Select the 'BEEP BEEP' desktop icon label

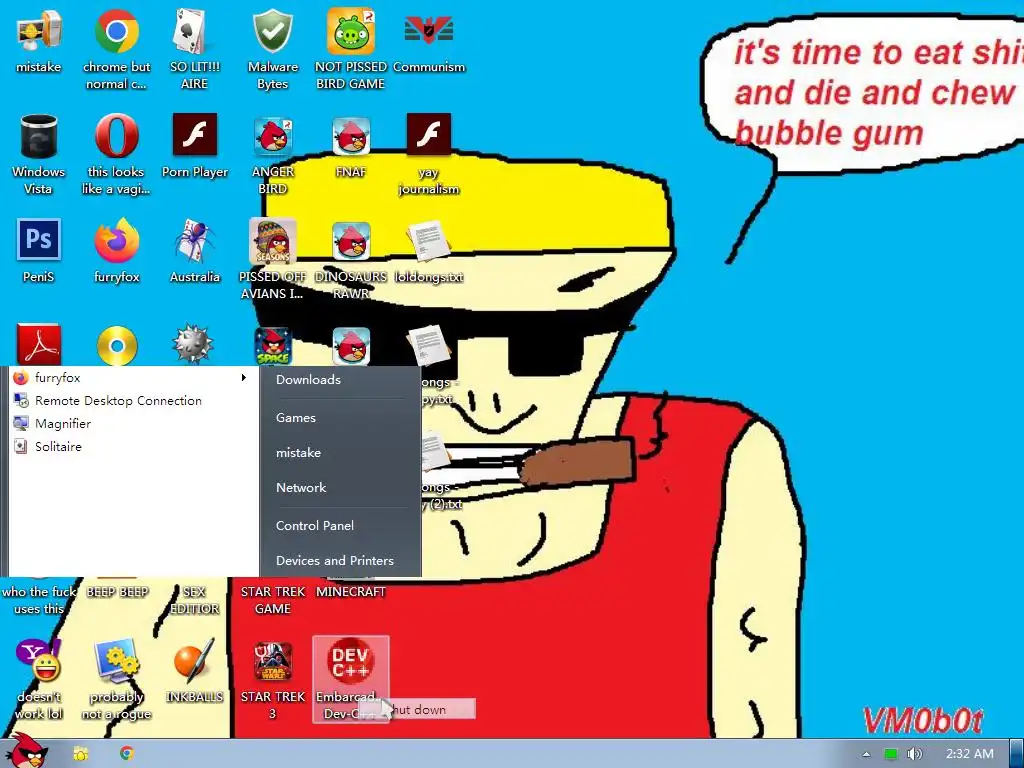pos(118,592)
